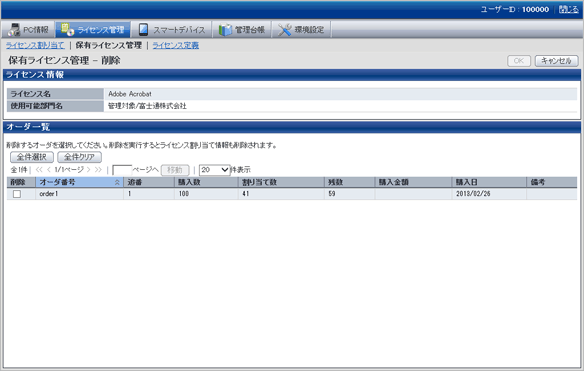The height and width of the screenshot is (371, 584).
Task: Toggle sort arrow in オーダ番号 header
Action: (x=117, y=183)
